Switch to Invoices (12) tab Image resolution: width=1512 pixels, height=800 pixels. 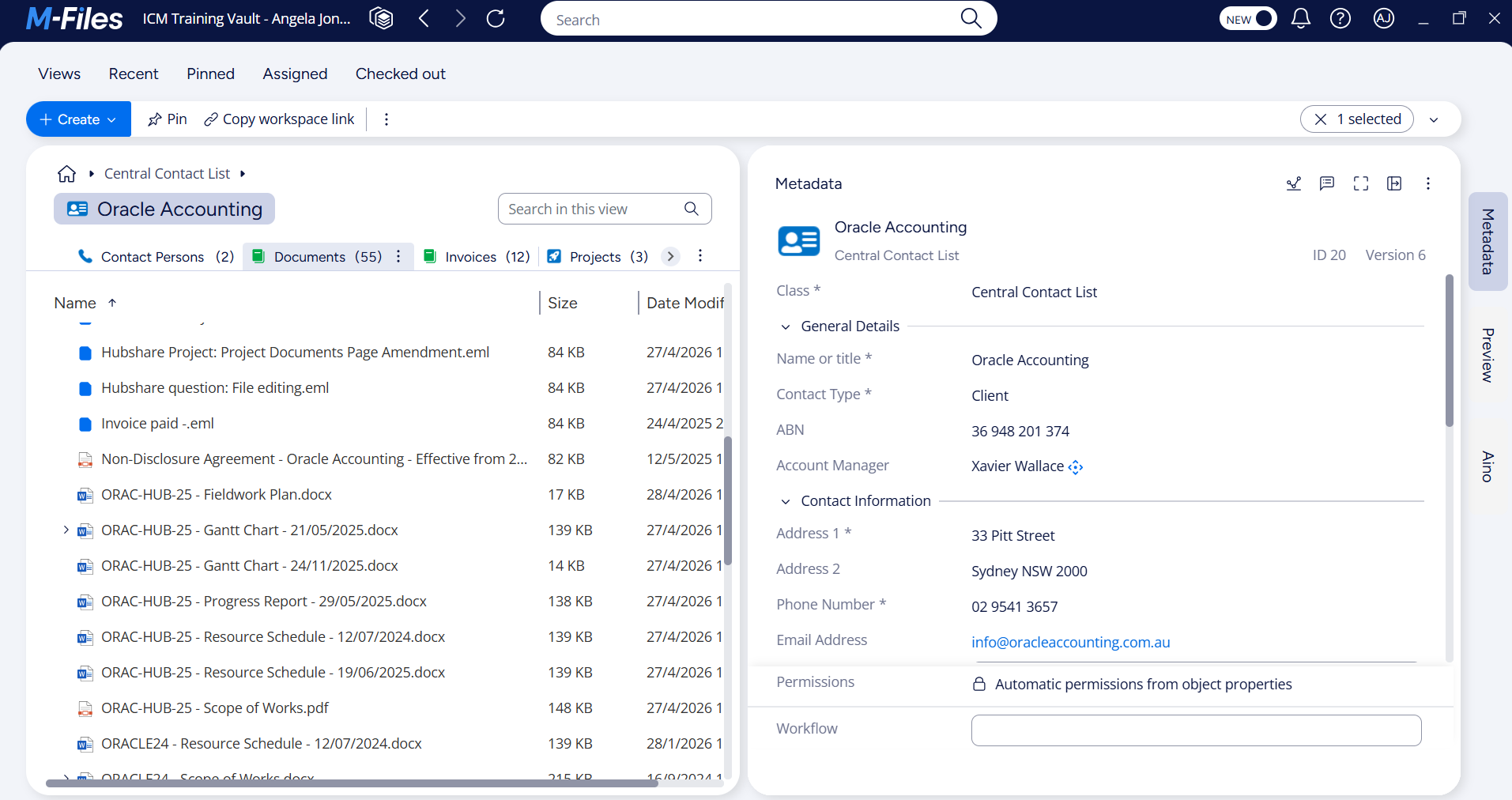point(477,256)
